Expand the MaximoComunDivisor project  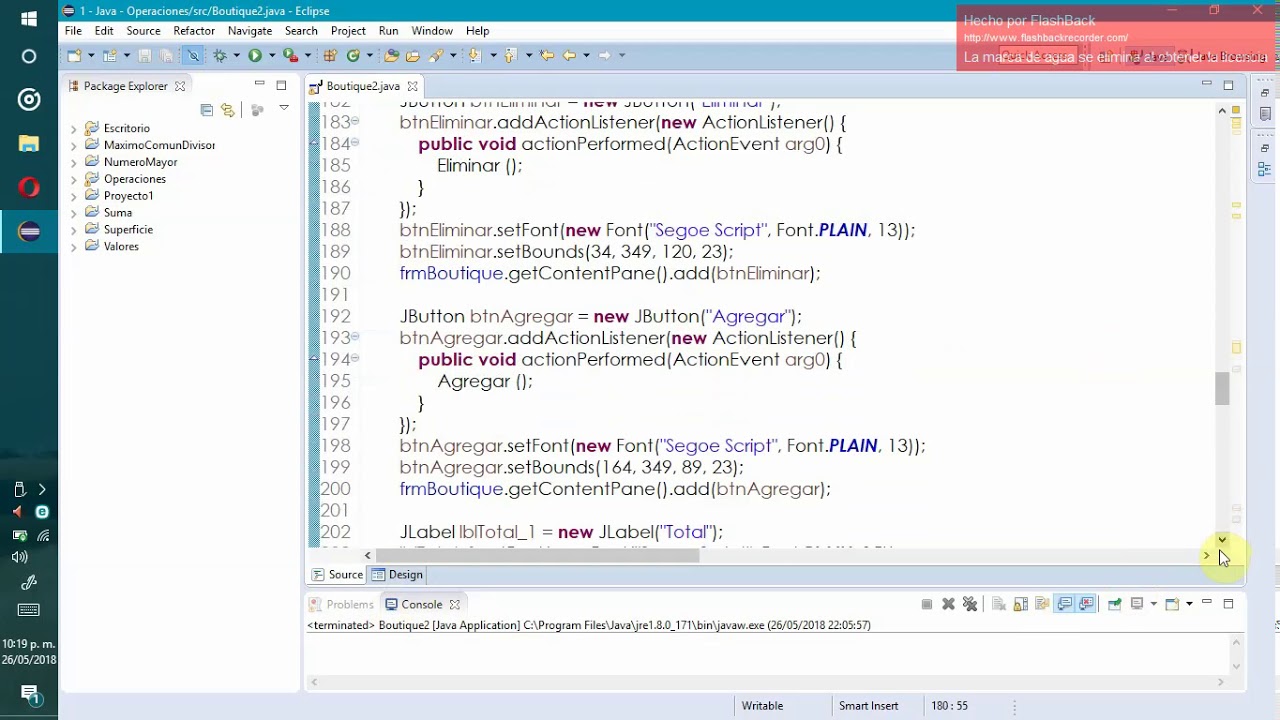(73, 146)
